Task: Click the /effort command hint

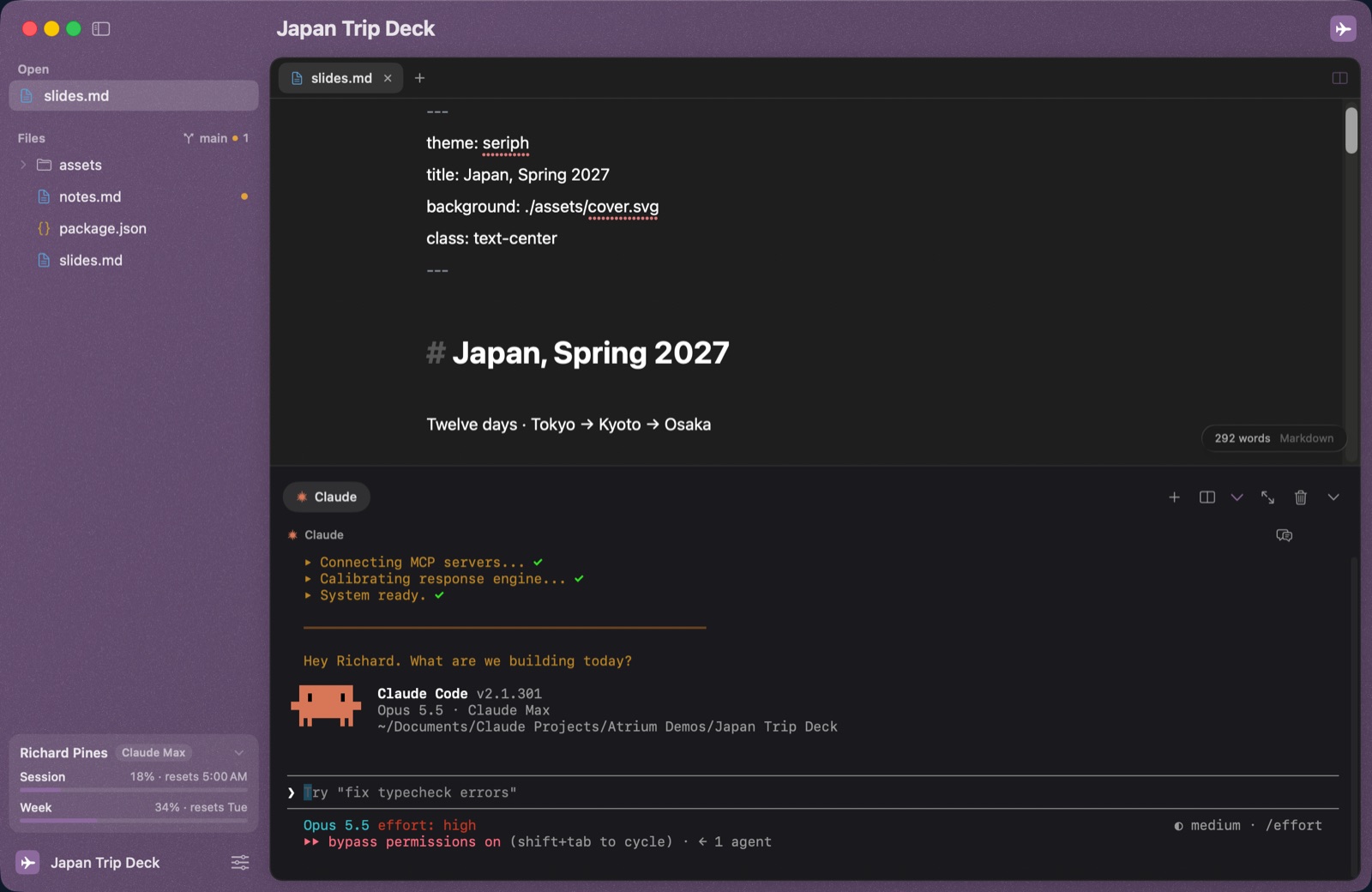Action: click(x=1294, y=825)
